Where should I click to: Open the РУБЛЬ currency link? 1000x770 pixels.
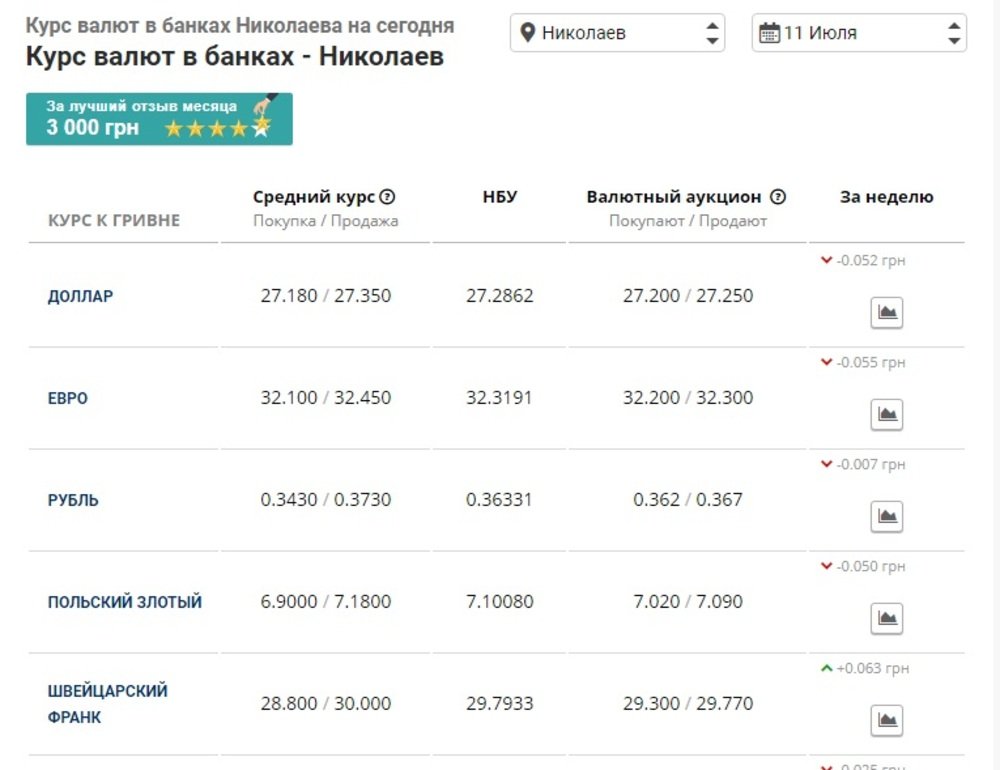coord(73,500)
